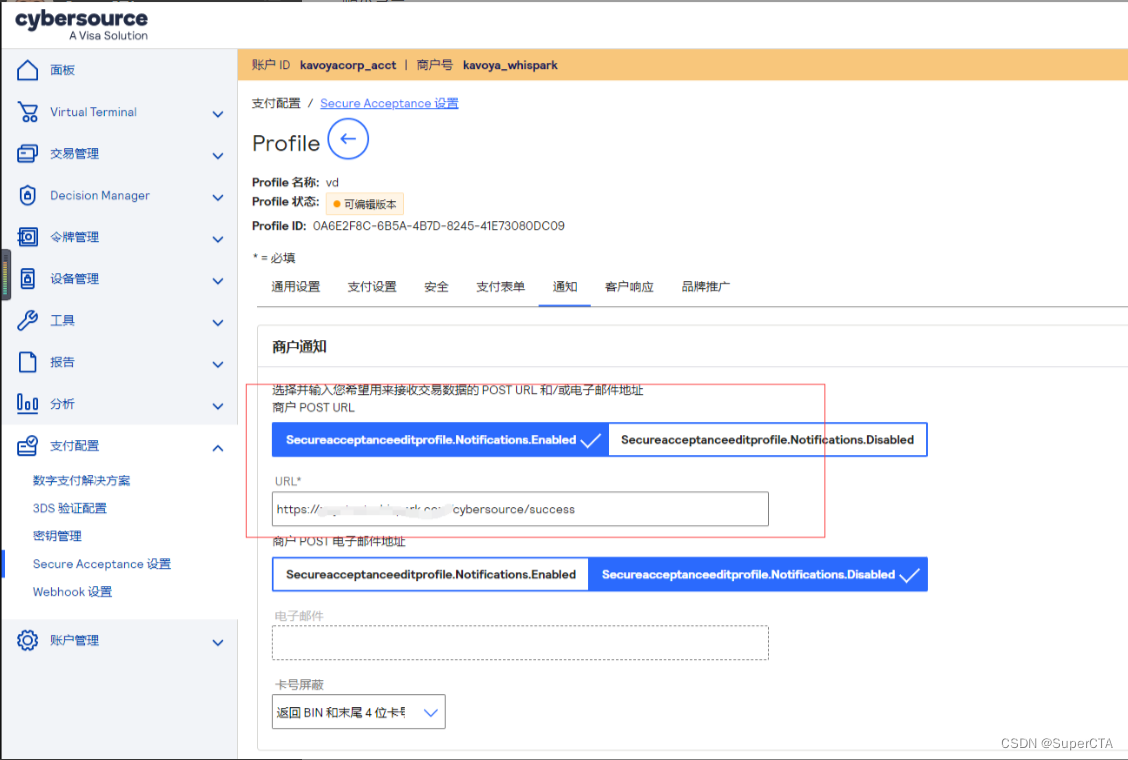
Task: Expand the Decision Manager chevron
Action: [x=218, y=197]
